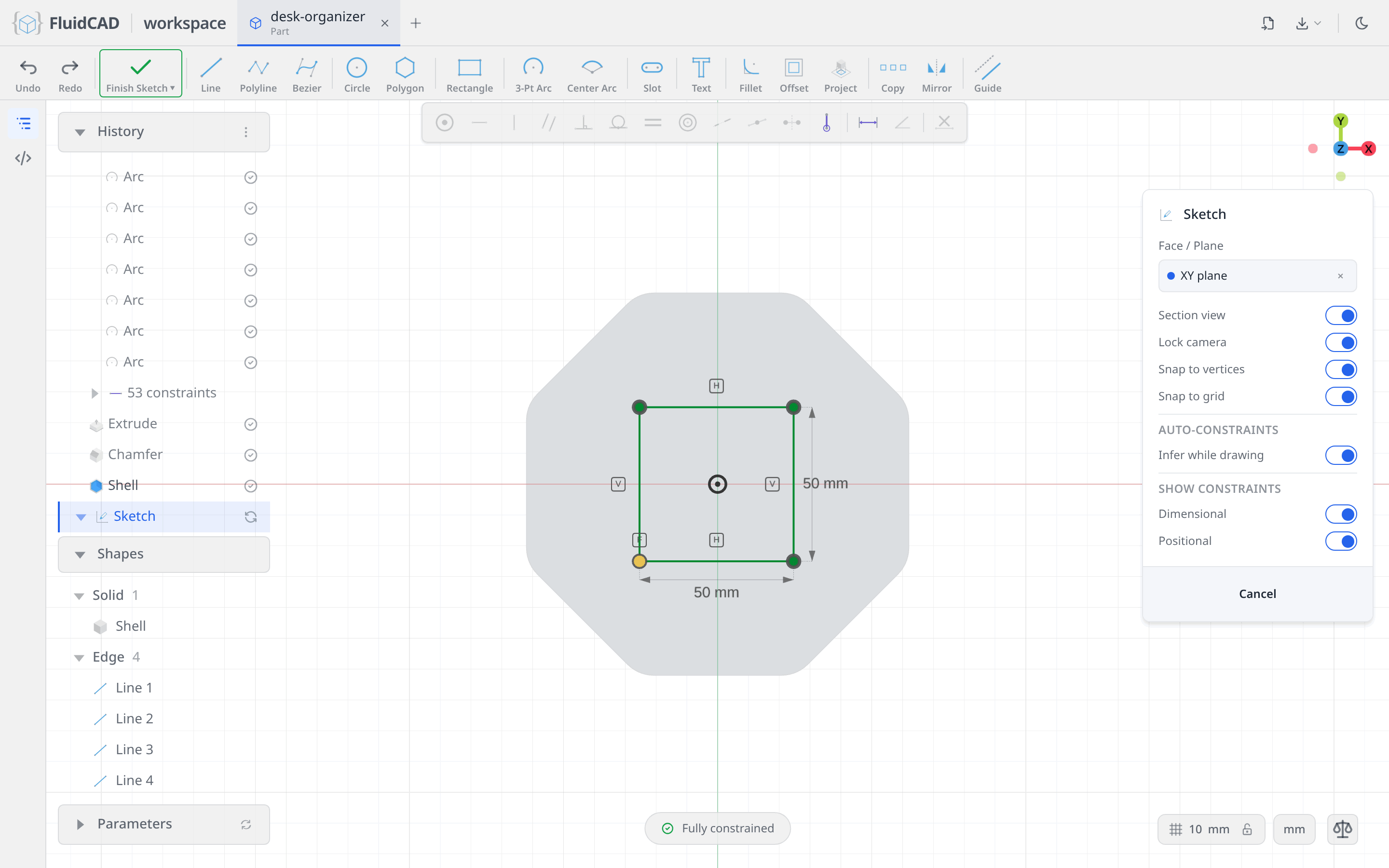Select the Polygon tool

(405, 75)
